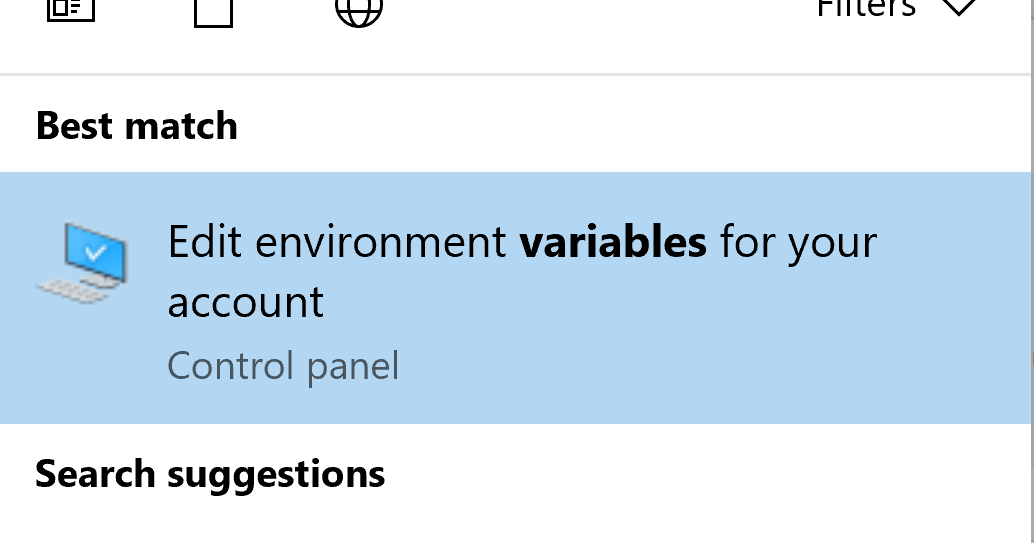Select the Apps filter icon

click(x=70, y=10)
